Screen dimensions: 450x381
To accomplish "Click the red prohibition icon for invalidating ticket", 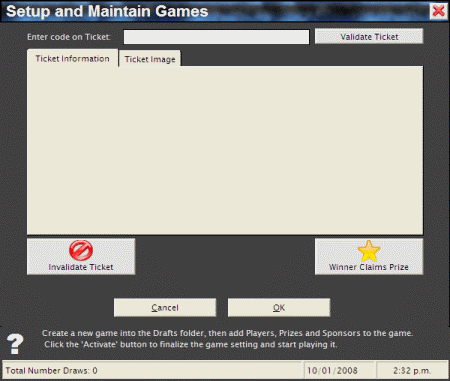I will pyautogui.click(x=81, y=250).
